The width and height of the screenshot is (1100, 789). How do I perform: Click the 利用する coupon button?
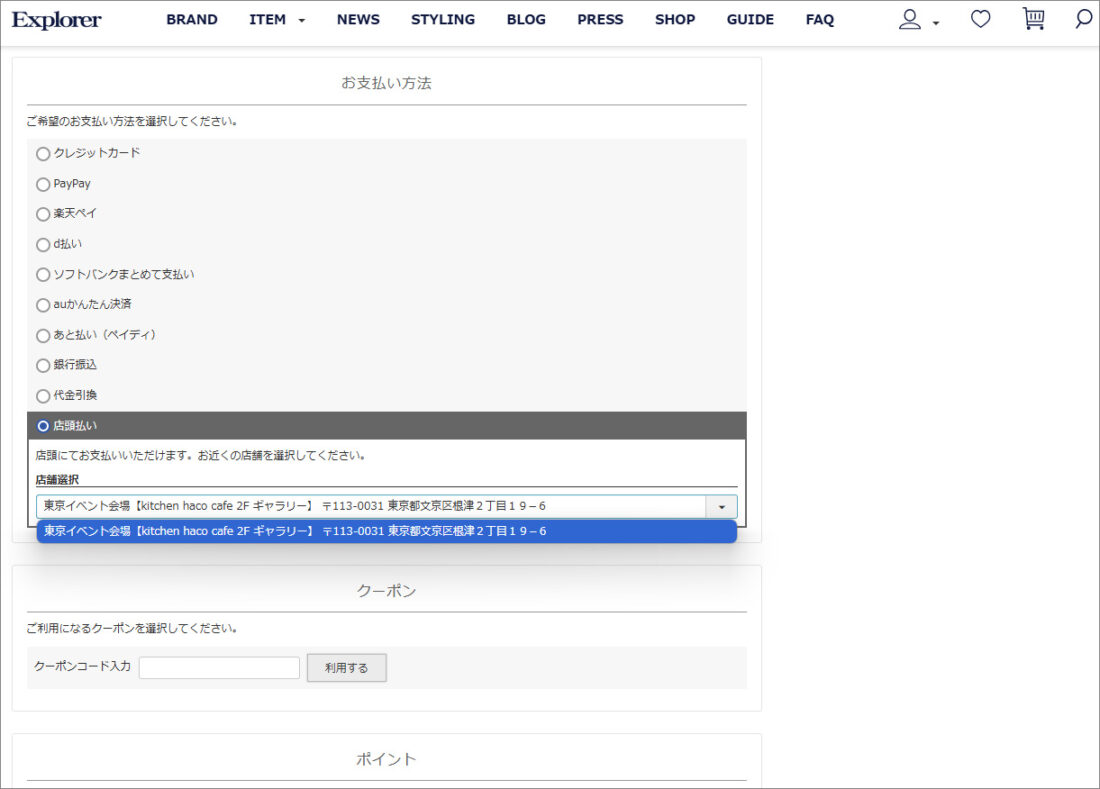tap(347, 668)
